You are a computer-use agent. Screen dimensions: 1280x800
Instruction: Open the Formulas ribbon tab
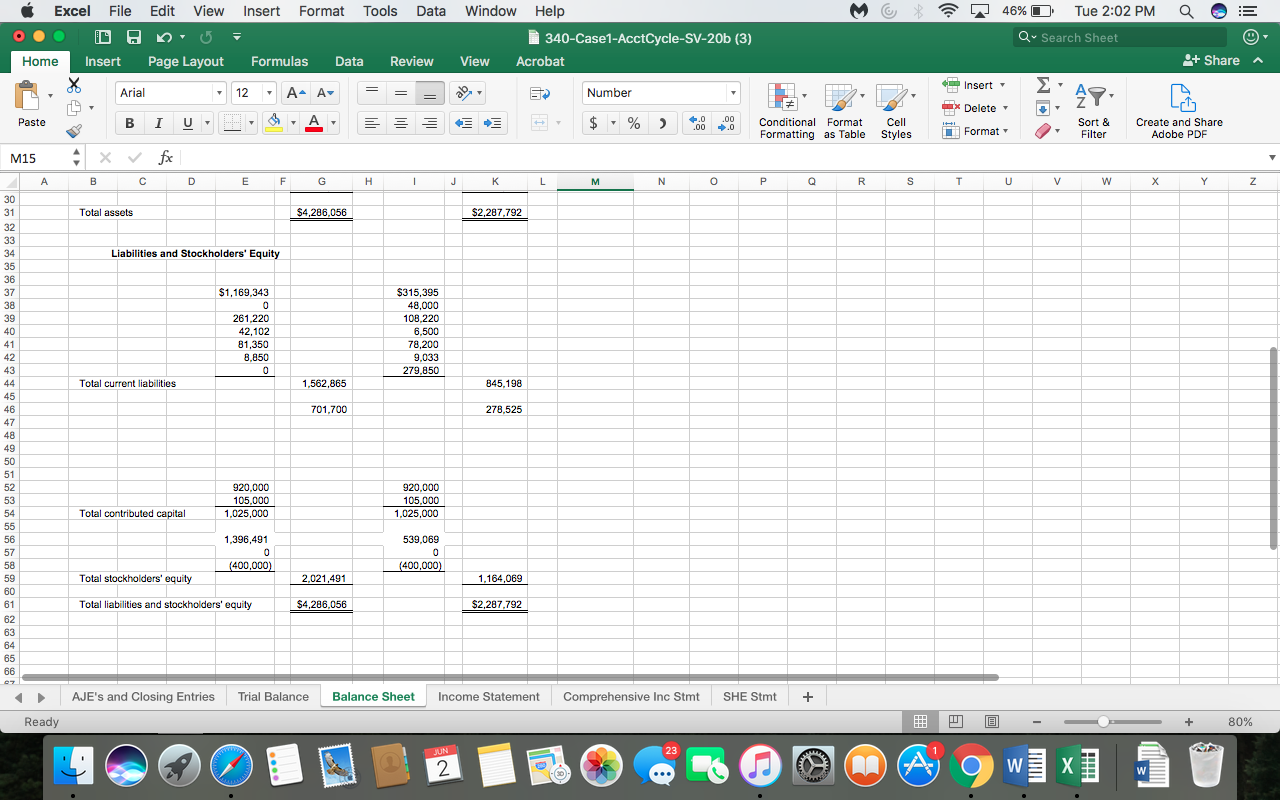(279, 61)
